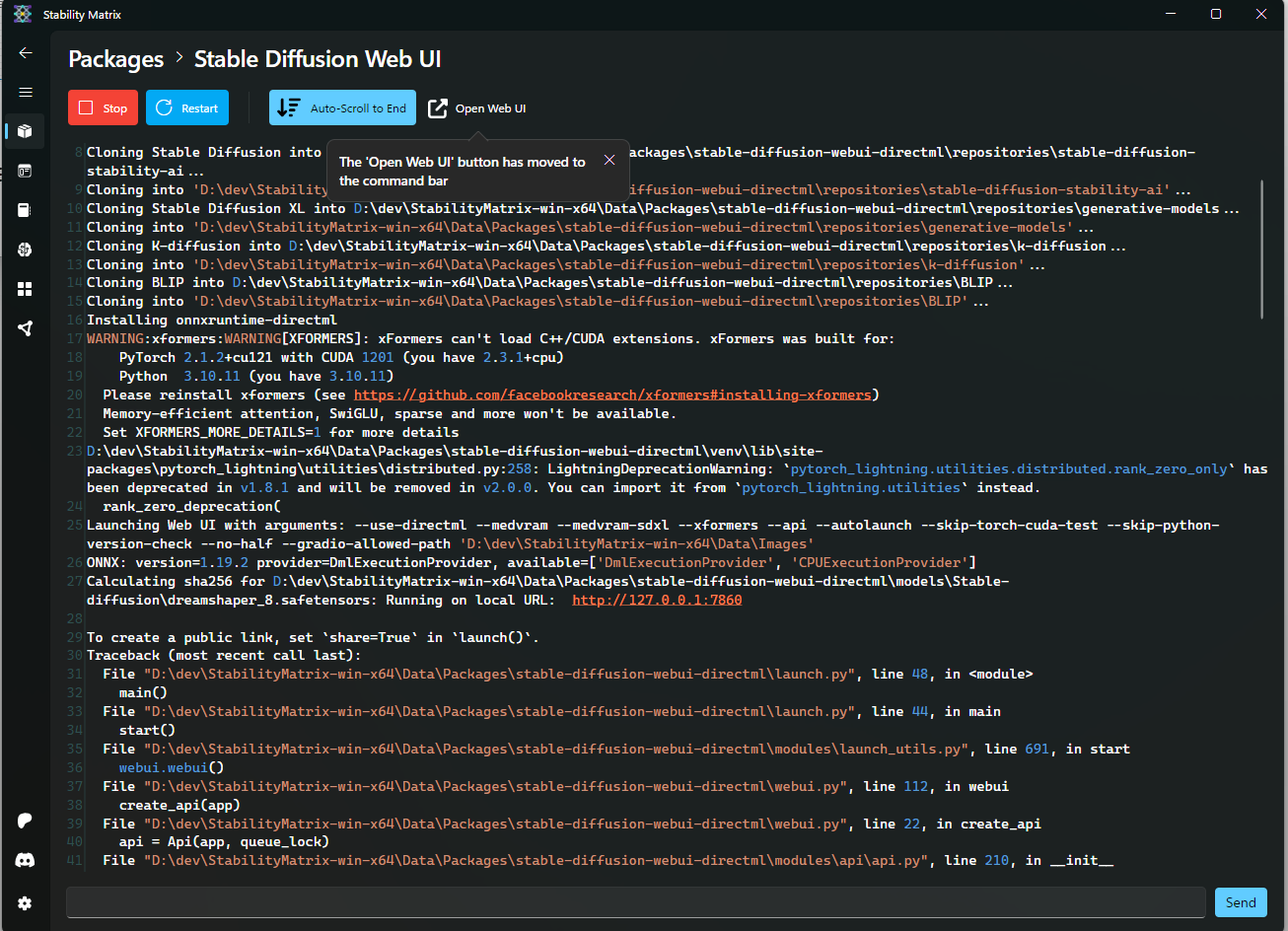The height and width of the screenshot is (931, 1288).
Task: Open the Model Browser globe icon
Action: pyautogui.click(x=26, y=250)
